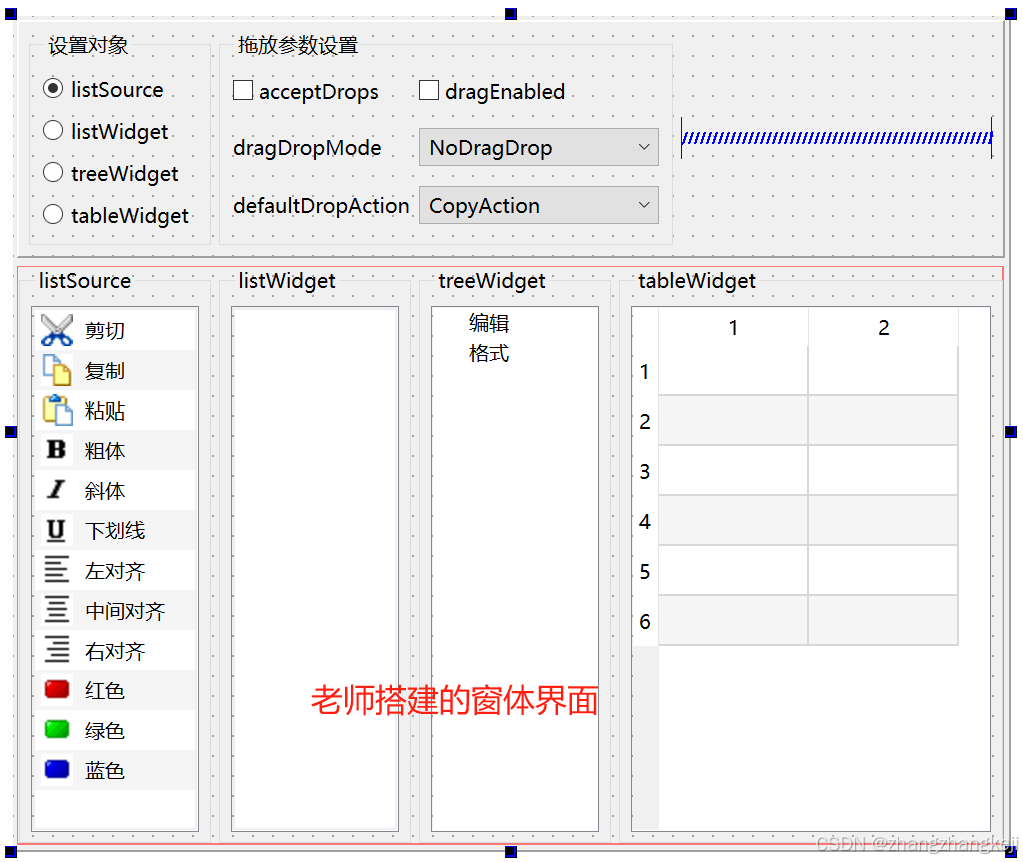Screen dimensions: 1023x862
Task: Click the green swatch icon beside 绿色
Action: [57, 730]
